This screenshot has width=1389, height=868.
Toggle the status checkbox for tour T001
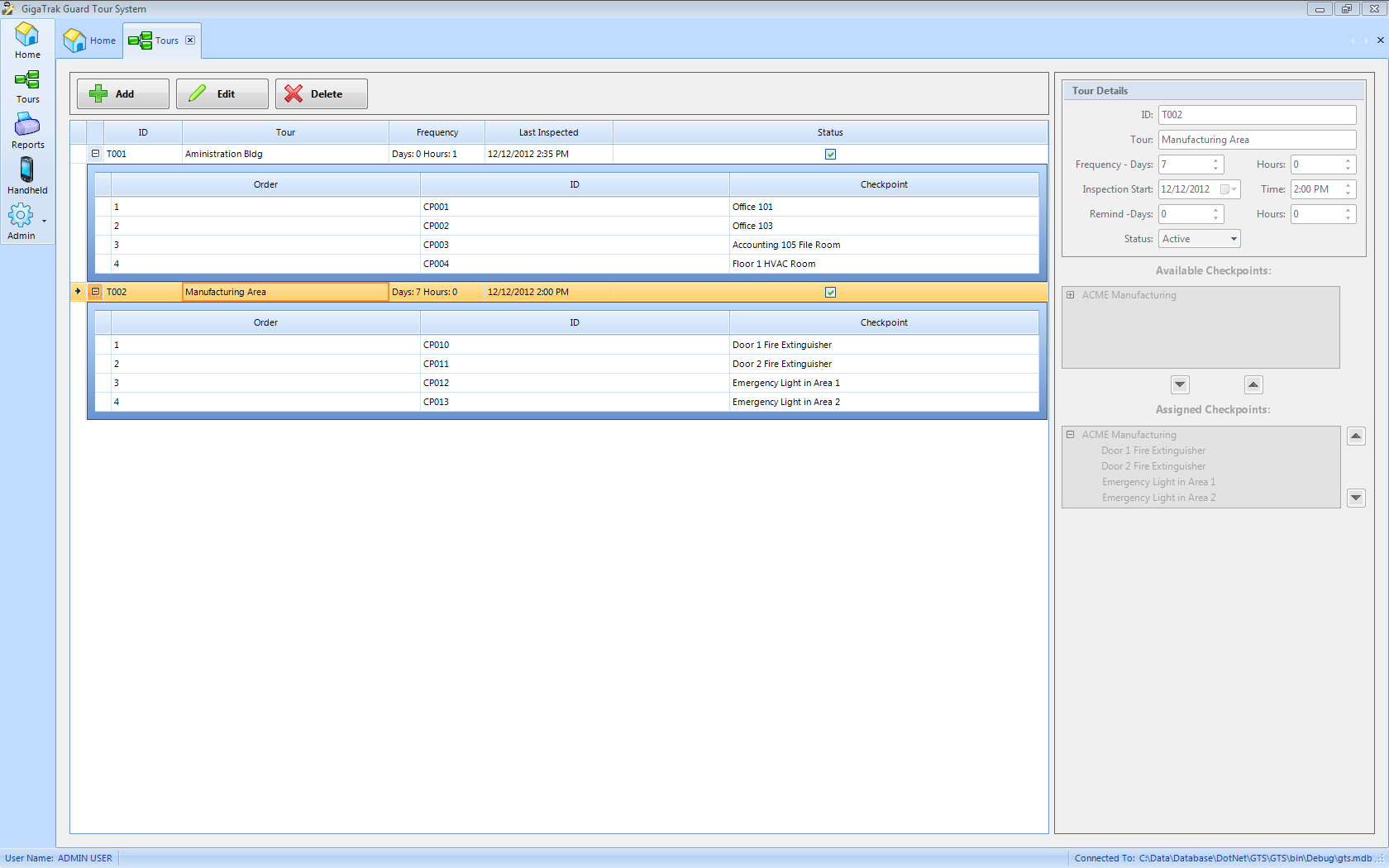(830, 154)
